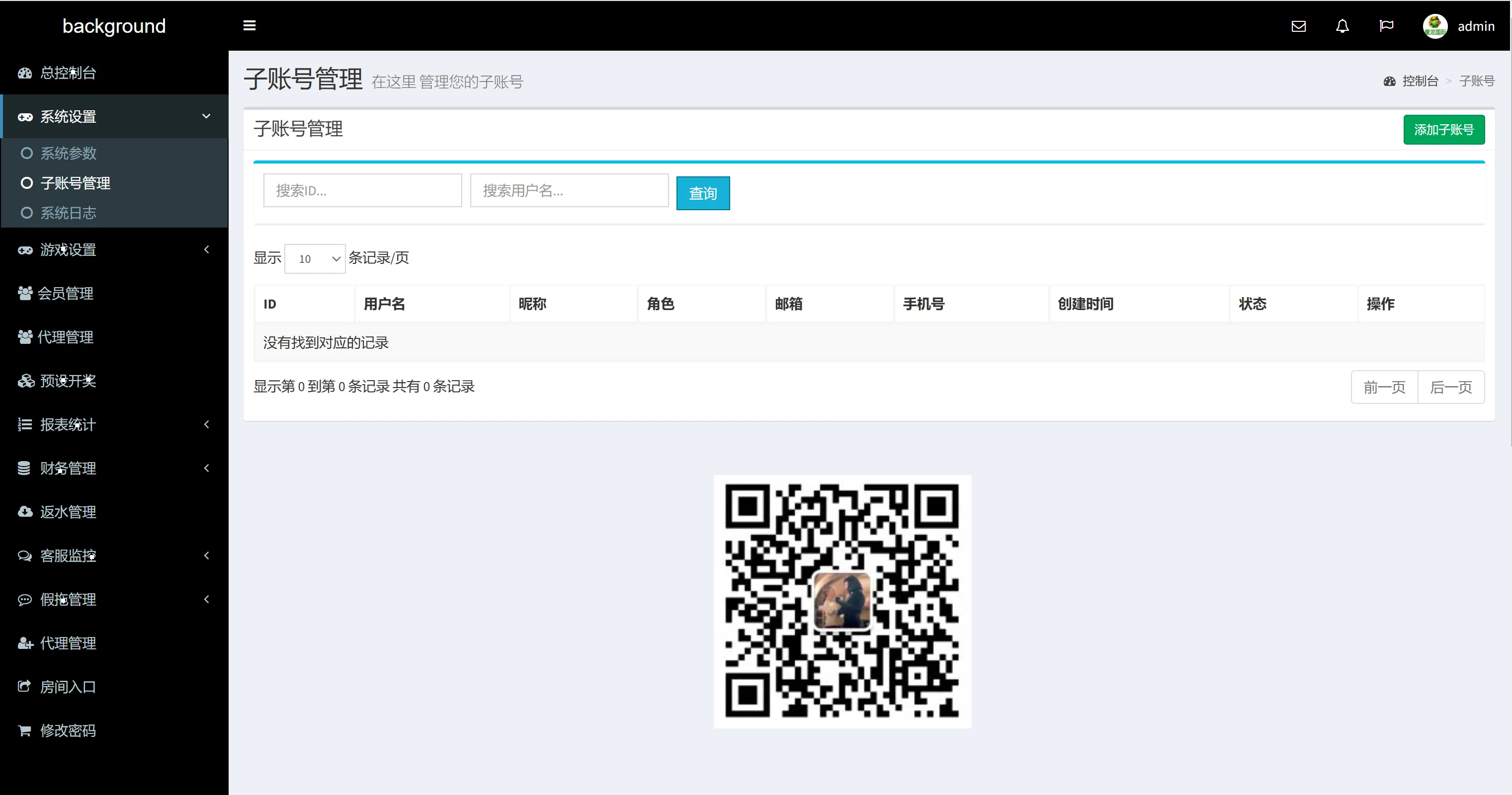Click the blue 查询 search button
This screenshot has height=795, width=1512.
coord(703,193)
